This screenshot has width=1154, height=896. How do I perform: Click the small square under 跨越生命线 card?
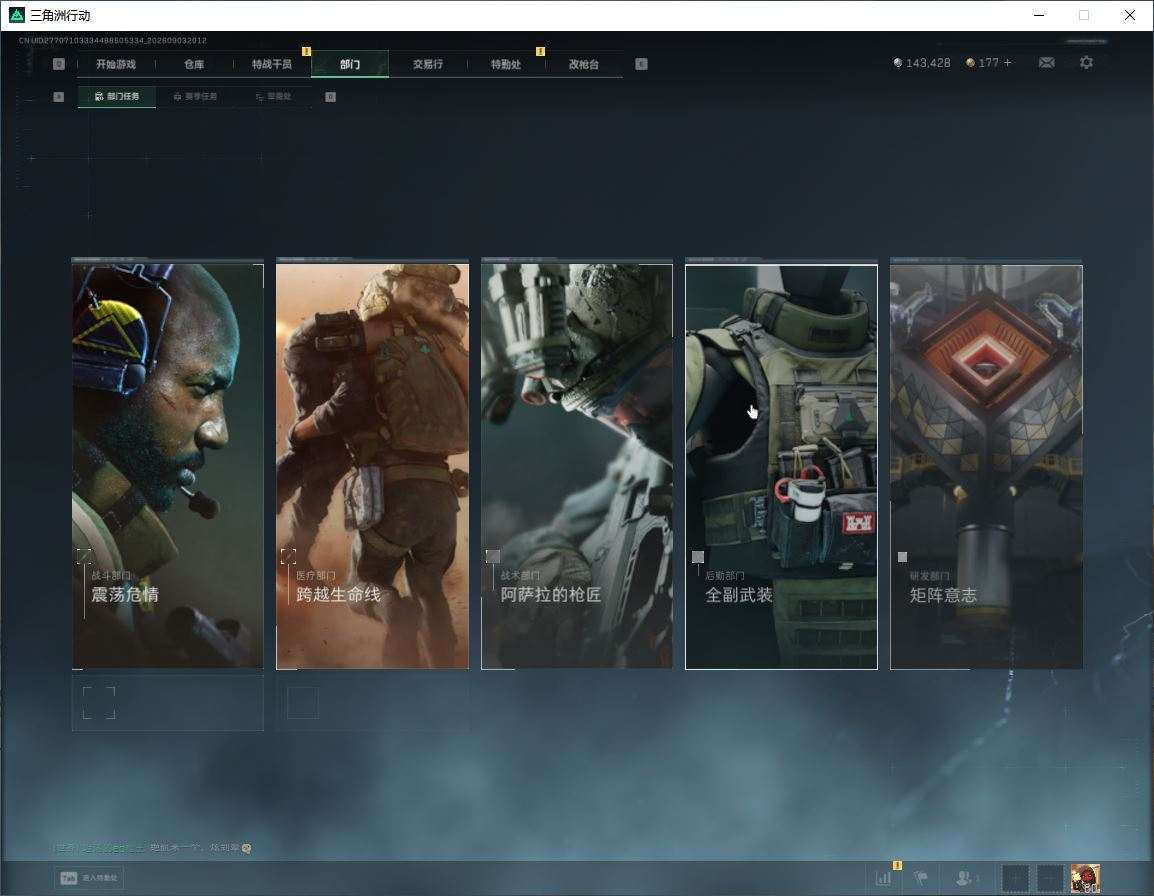(302, 703)
